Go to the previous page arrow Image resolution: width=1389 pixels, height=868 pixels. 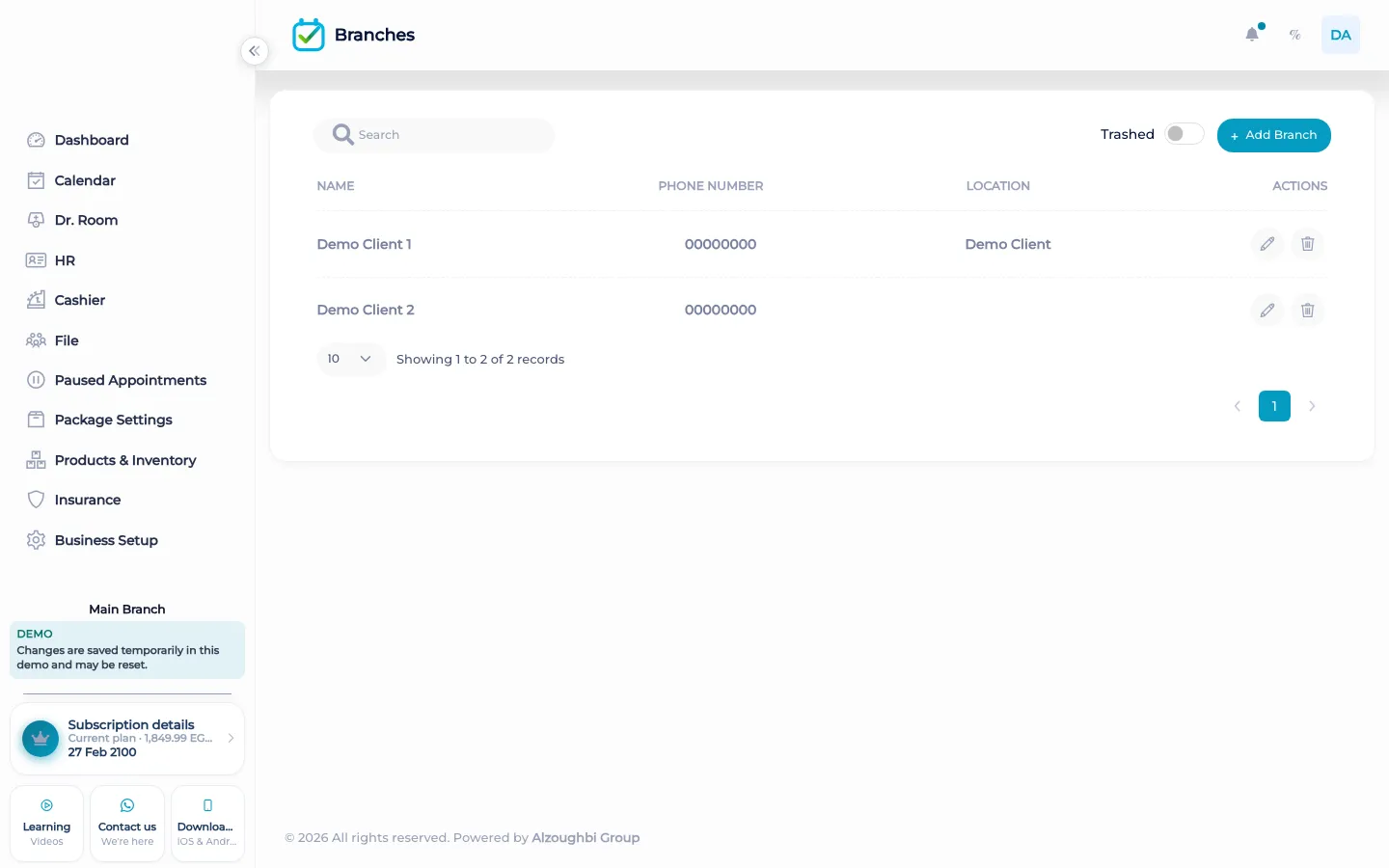click(x=1237, y=406)
